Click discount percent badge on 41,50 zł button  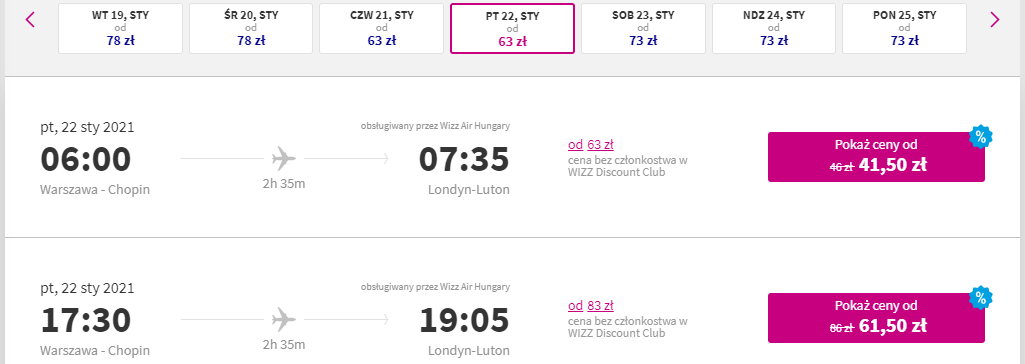(980, 137)
